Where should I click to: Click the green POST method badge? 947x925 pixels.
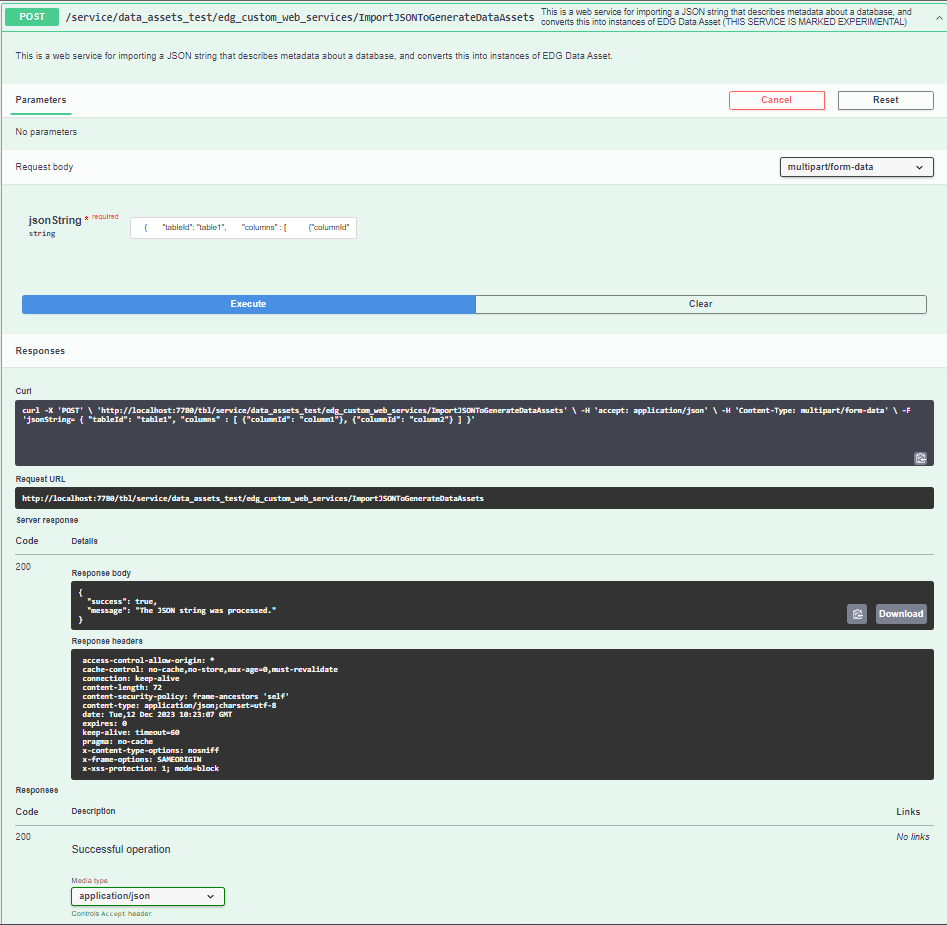coord(32,18)
